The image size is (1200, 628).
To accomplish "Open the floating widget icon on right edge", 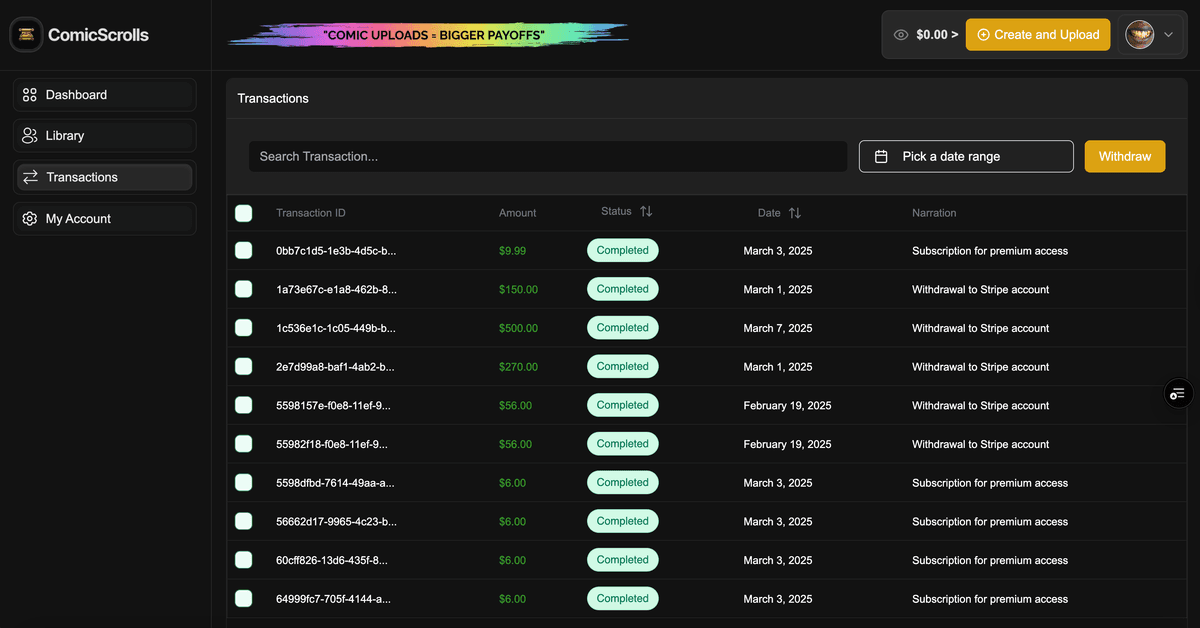I will point(1178,393).
